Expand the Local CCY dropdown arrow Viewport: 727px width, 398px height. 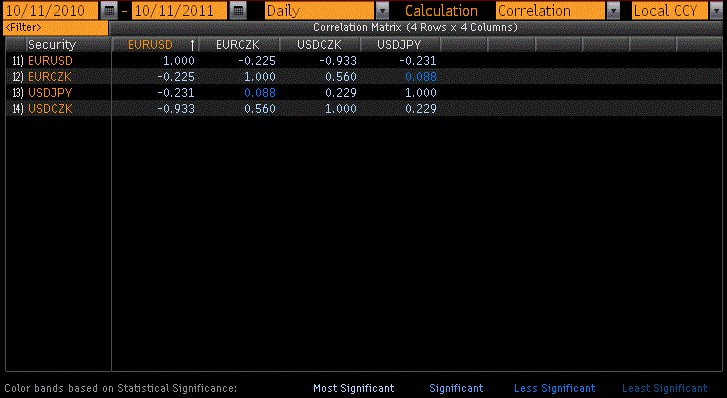[716, 10]
